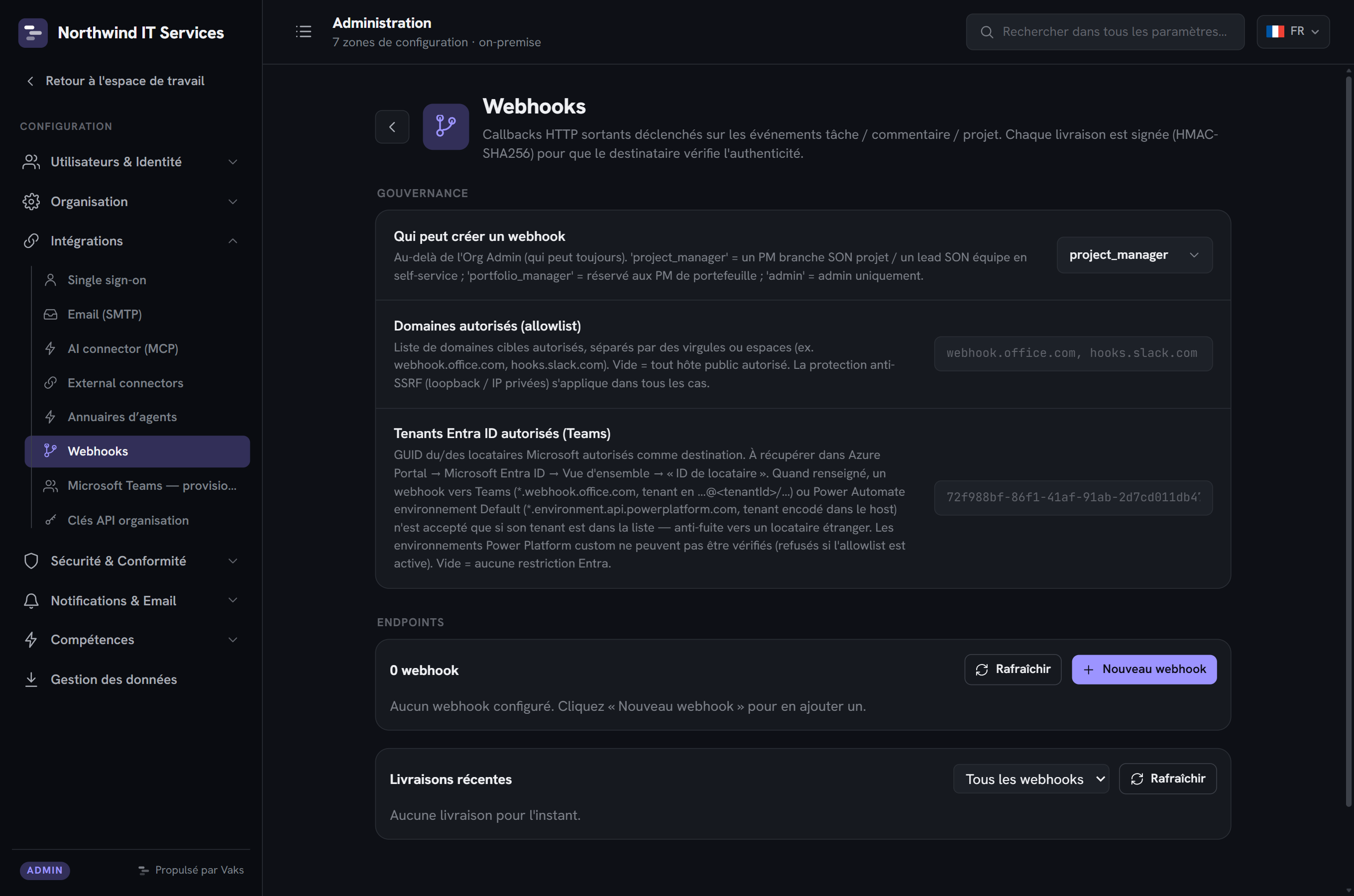Toggle the sidebar list icon beside Administration
This screenshot has height=896, width=1354.
click(x=303, y=31)
